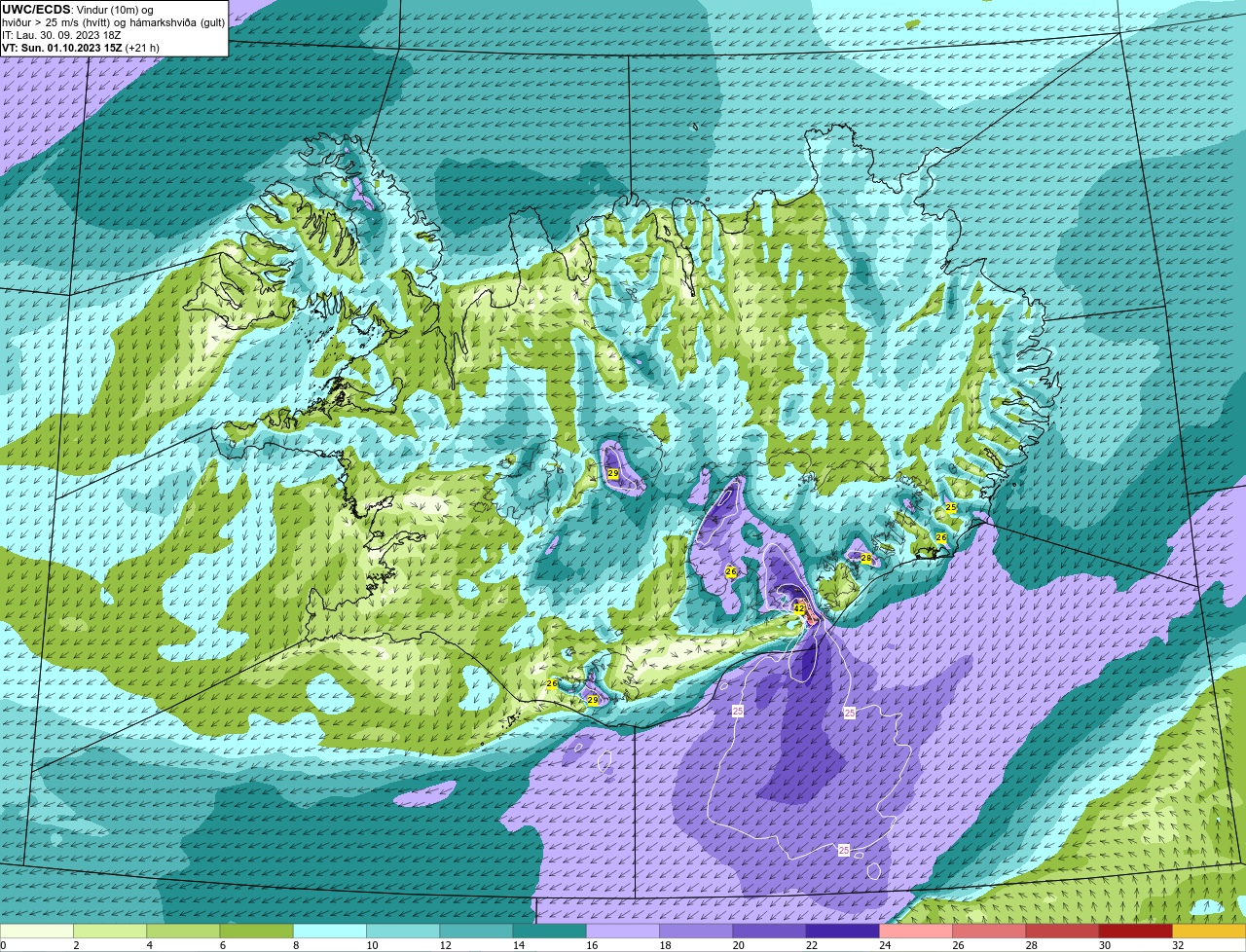Click the 14–16 m/s dark teal legend swatch
Screen dimensions: 1246x952
click(550, 931)
